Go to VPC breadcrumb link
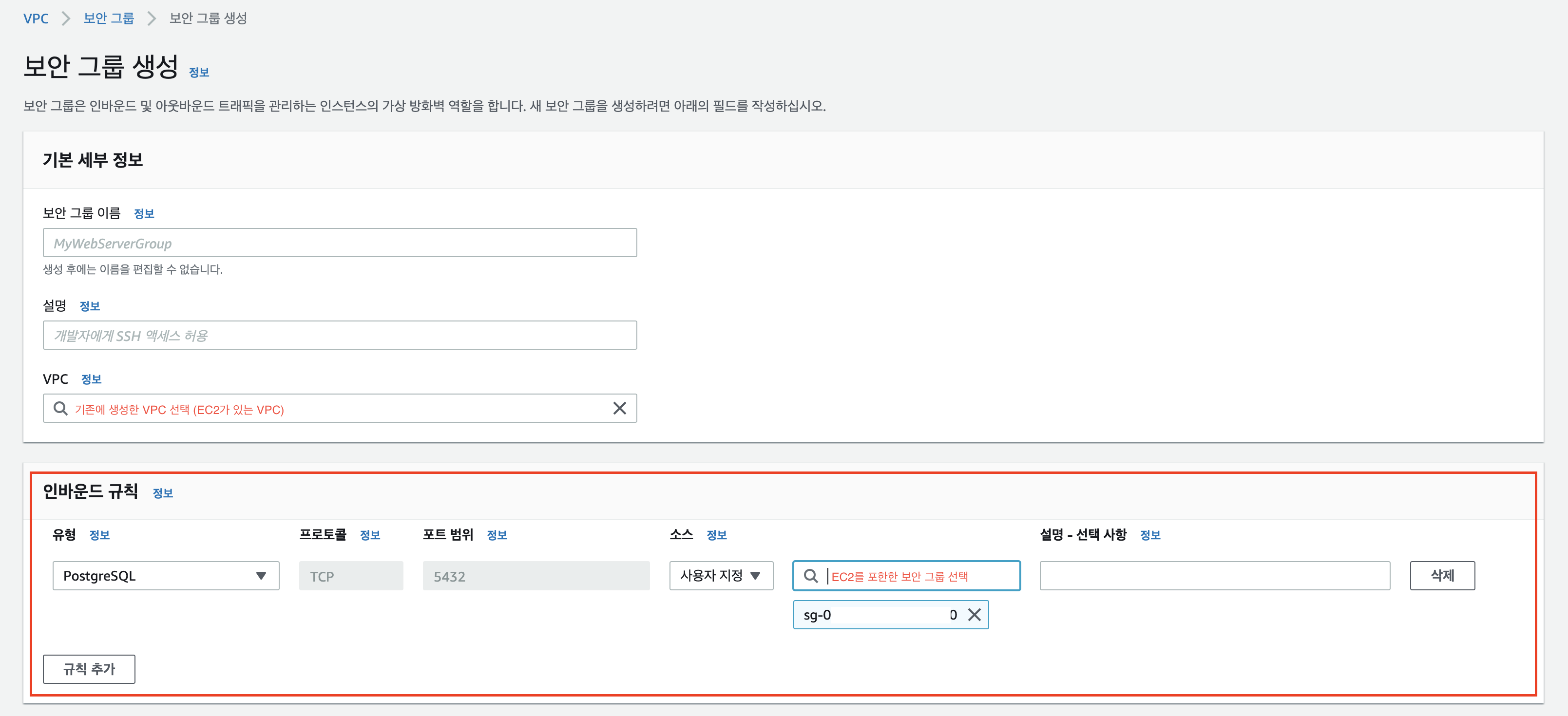 tap(36, 18)
